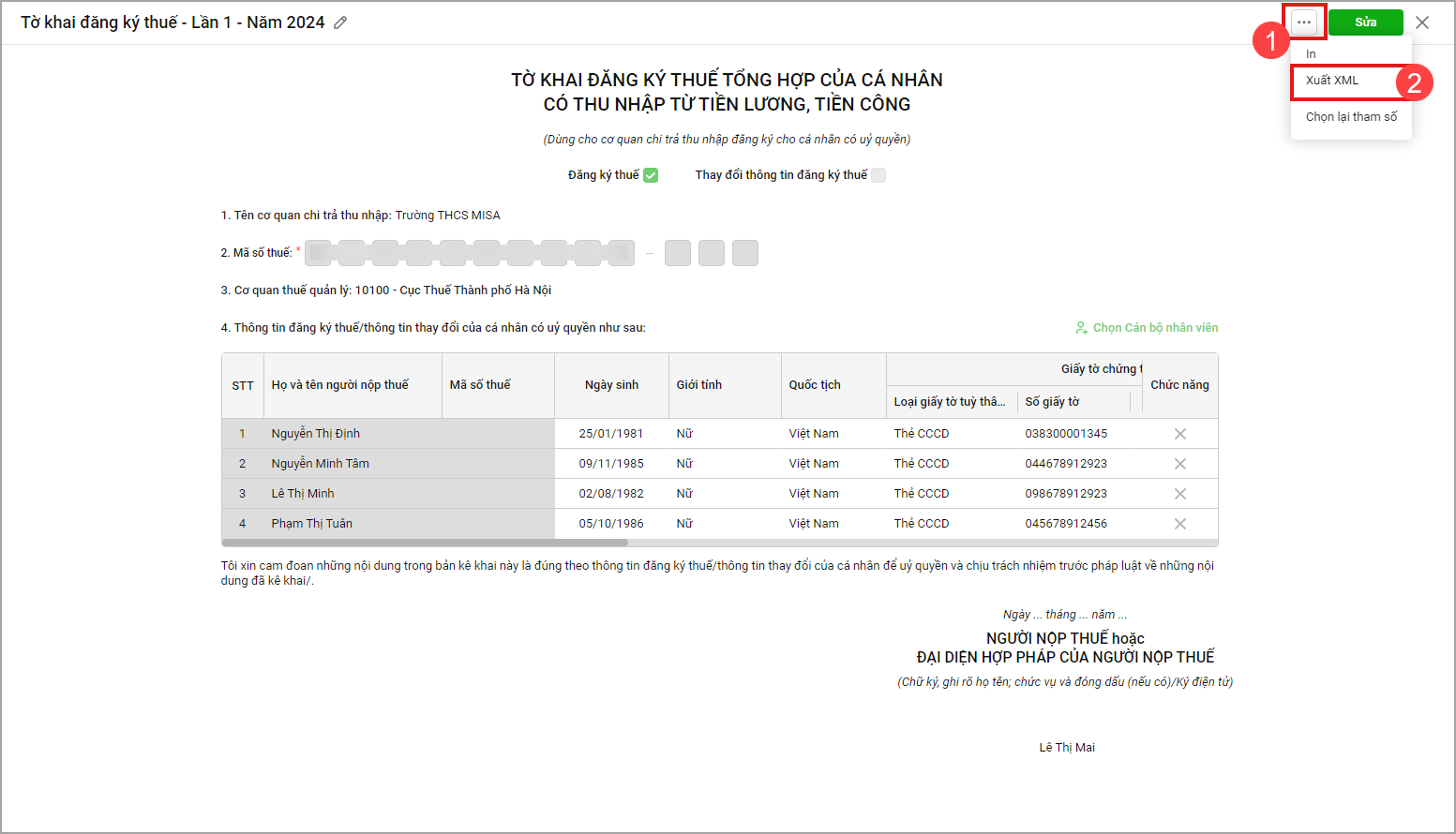Toggle the 'Đăng ký thuế' checkbox
1456x834 pixels.
coord(651,175)
